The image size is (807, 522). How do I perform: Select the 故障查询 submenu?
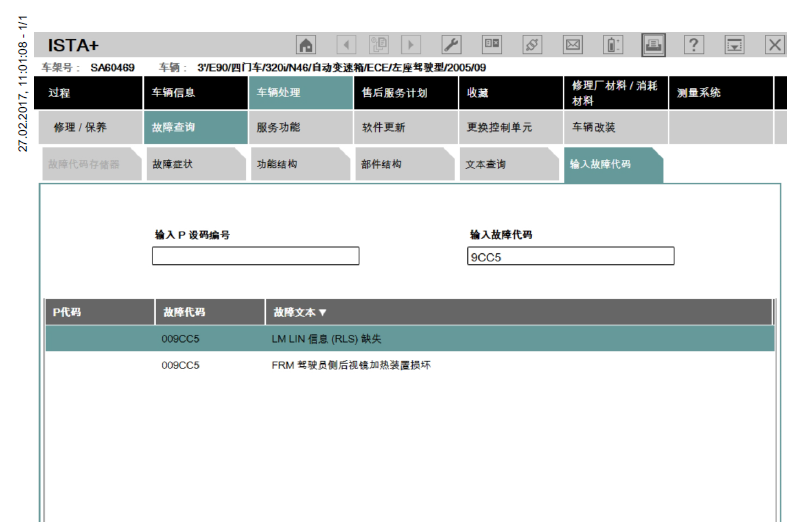tap(196, 127)
